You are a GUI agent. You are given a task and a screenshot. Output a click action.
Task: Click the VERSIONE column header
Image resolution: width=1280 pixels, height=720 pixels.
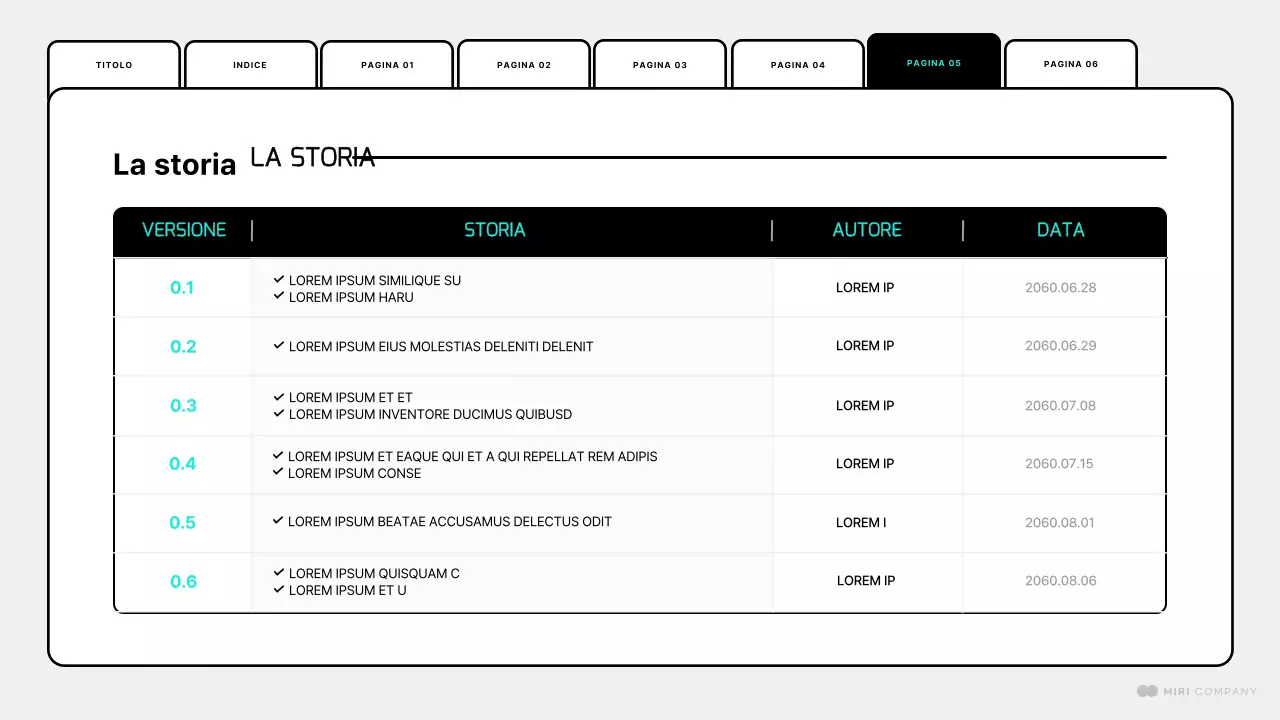click(184, 230)
